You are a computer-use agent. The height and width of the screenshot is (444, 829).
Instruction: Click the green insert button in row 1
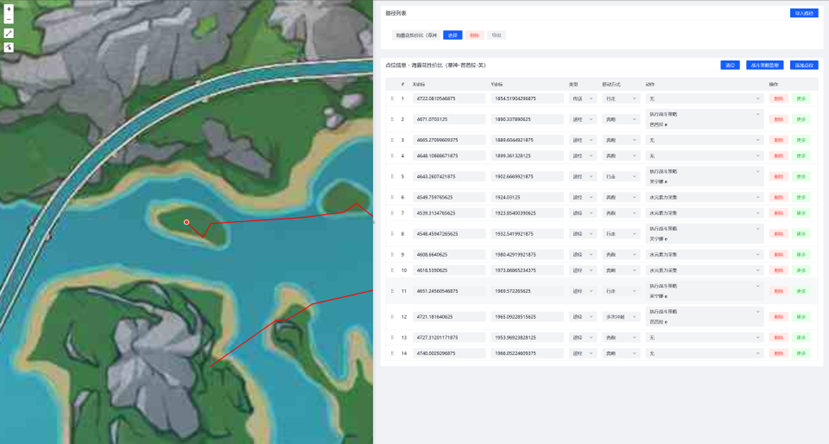[801, 99]
